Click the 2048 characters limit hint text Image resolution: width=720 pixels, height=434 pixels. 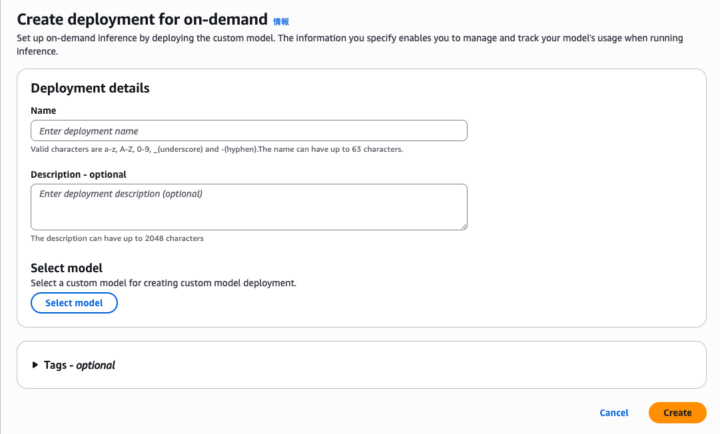124,238
